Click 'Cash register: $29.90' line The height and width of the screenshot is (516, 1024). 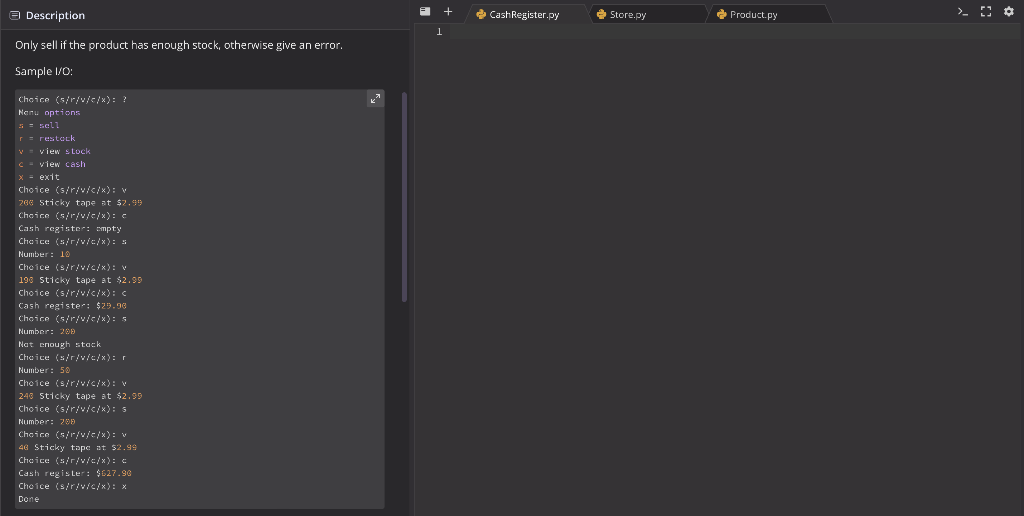click(72, 306)
